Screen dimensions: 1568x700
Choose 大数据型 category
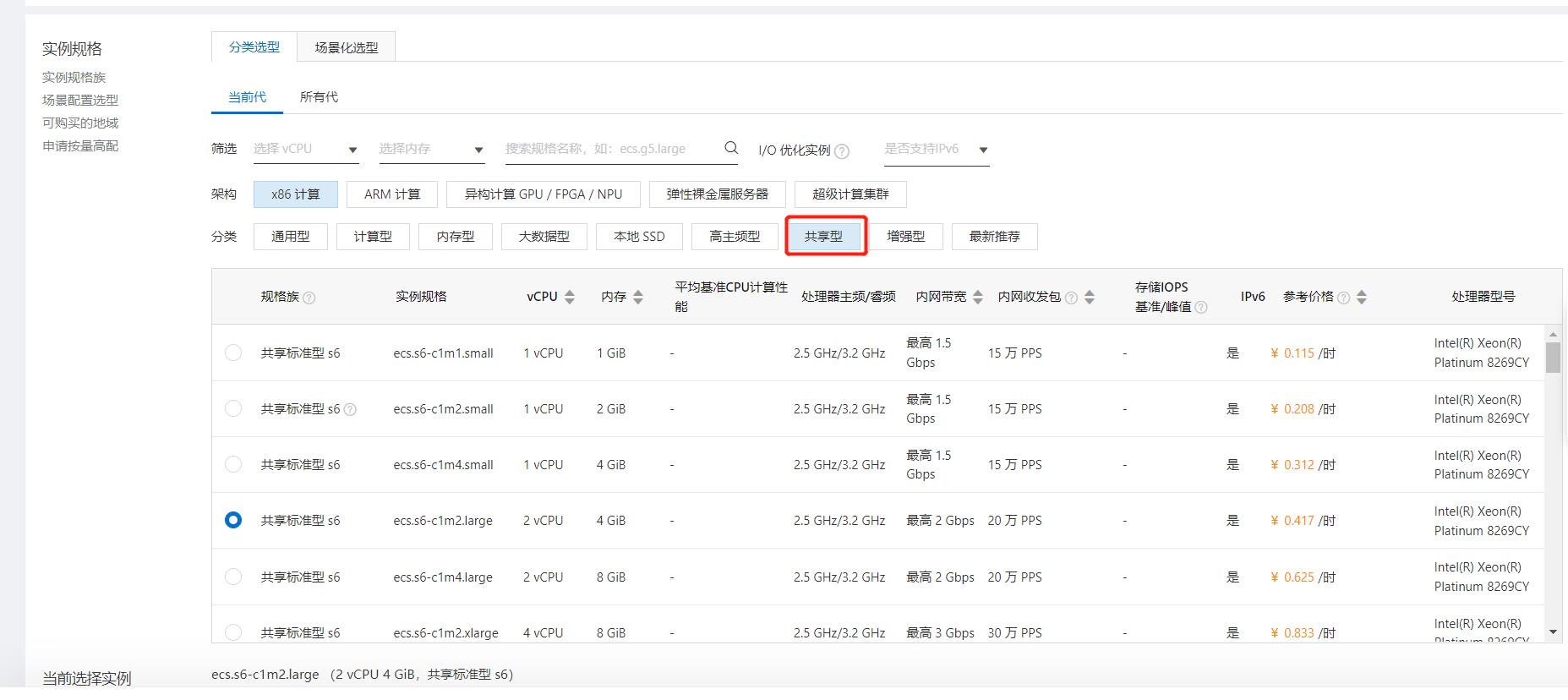coord(544,237)
